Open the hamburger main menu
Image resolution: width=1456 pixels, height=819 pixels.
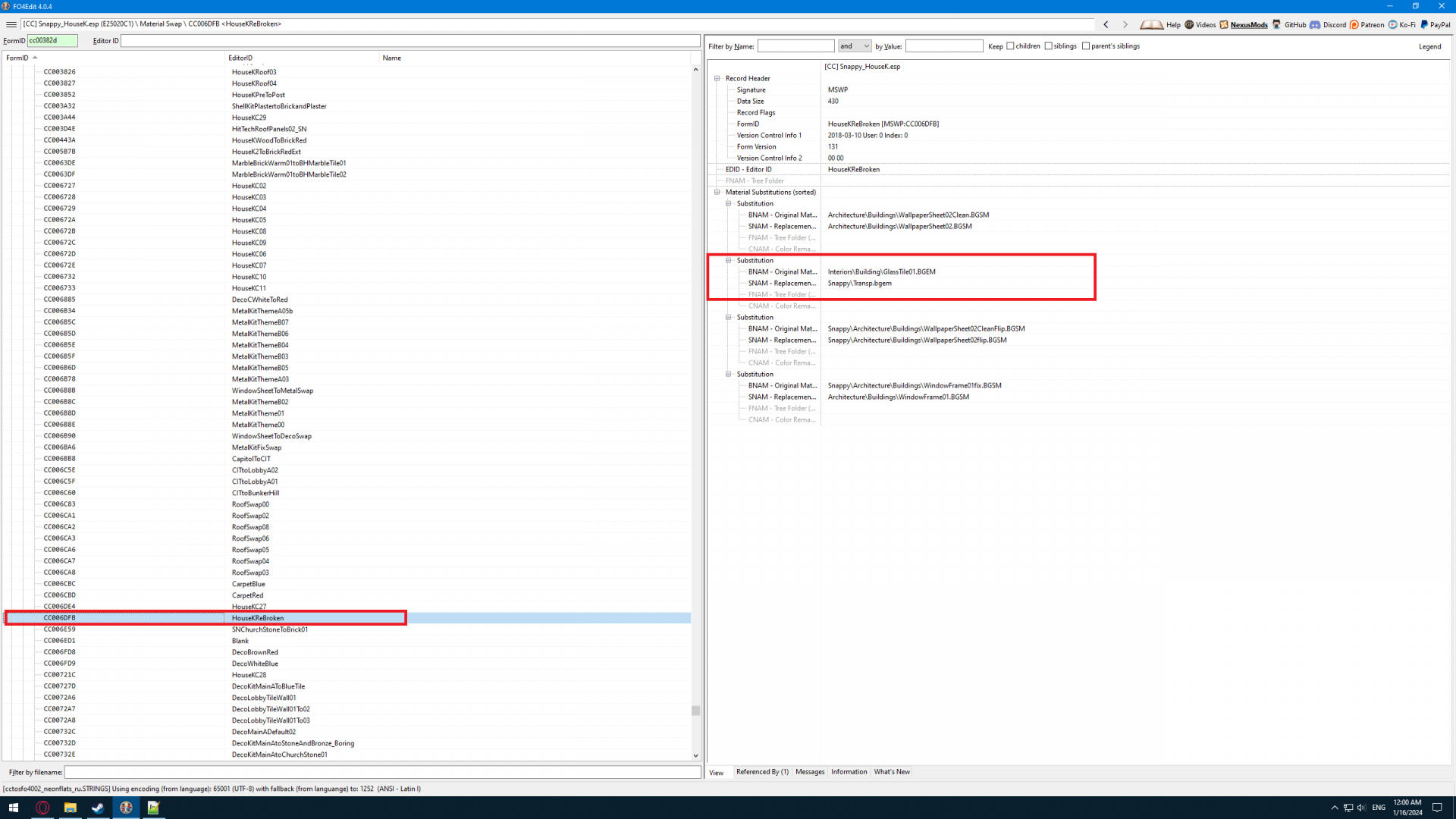pyautogui.click(x=11, y=24)
